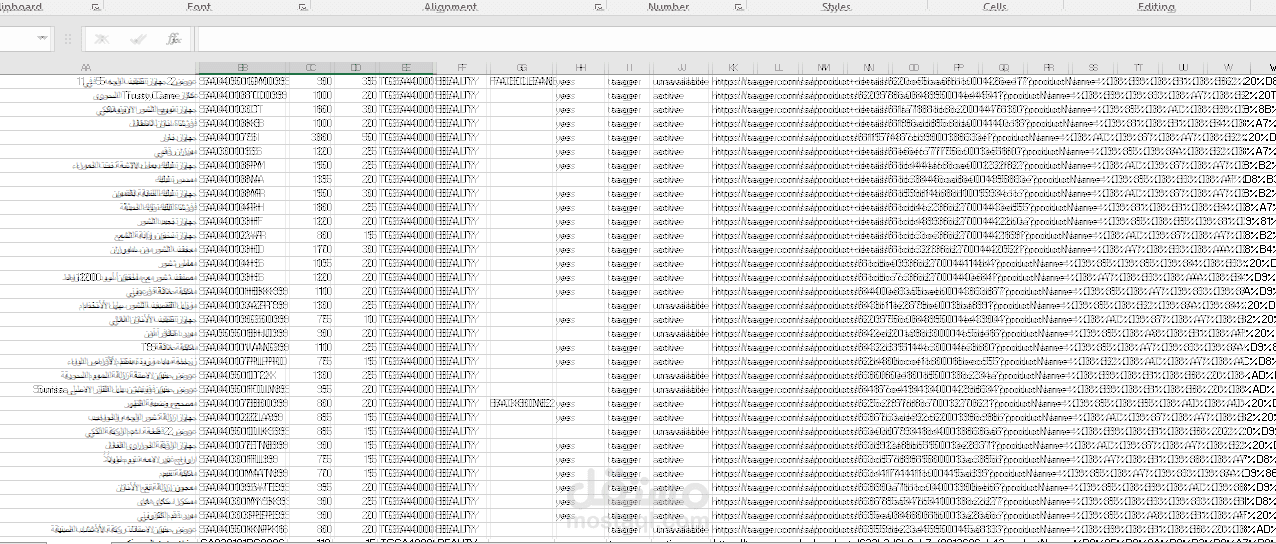Viewport: 1276px width, 544px height.
Task: Expand the Name Box dropdown arrow
Action: pos(44,39)
